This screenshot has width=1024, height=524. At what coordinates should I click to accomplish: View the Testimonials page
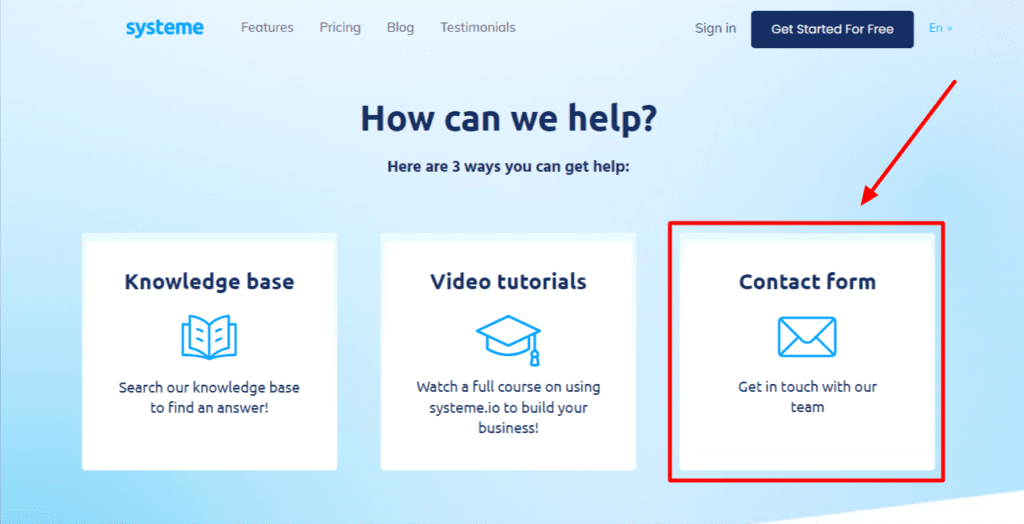477,27
